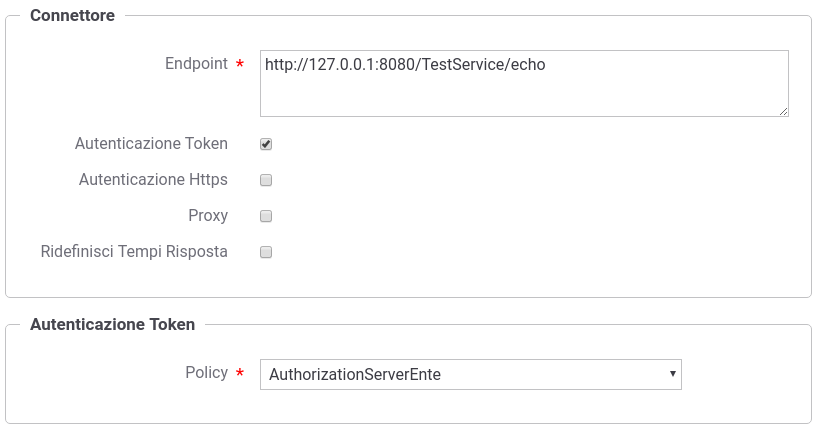Enable the Autenticazione Https checkbox

point(266,180)
